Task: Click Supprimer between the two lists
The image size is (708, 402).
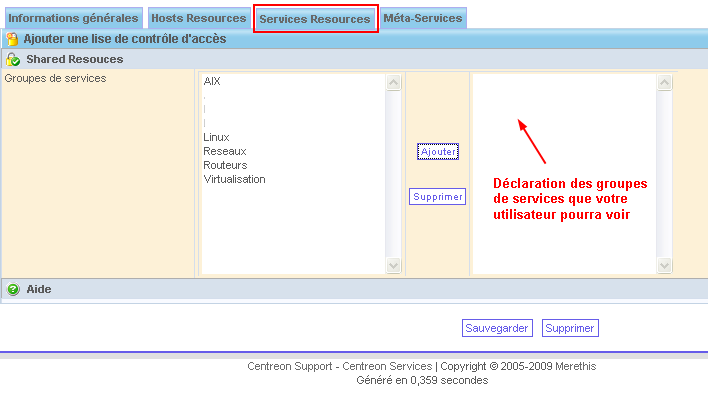Action: pyautogui.click(x=438, y=197)
